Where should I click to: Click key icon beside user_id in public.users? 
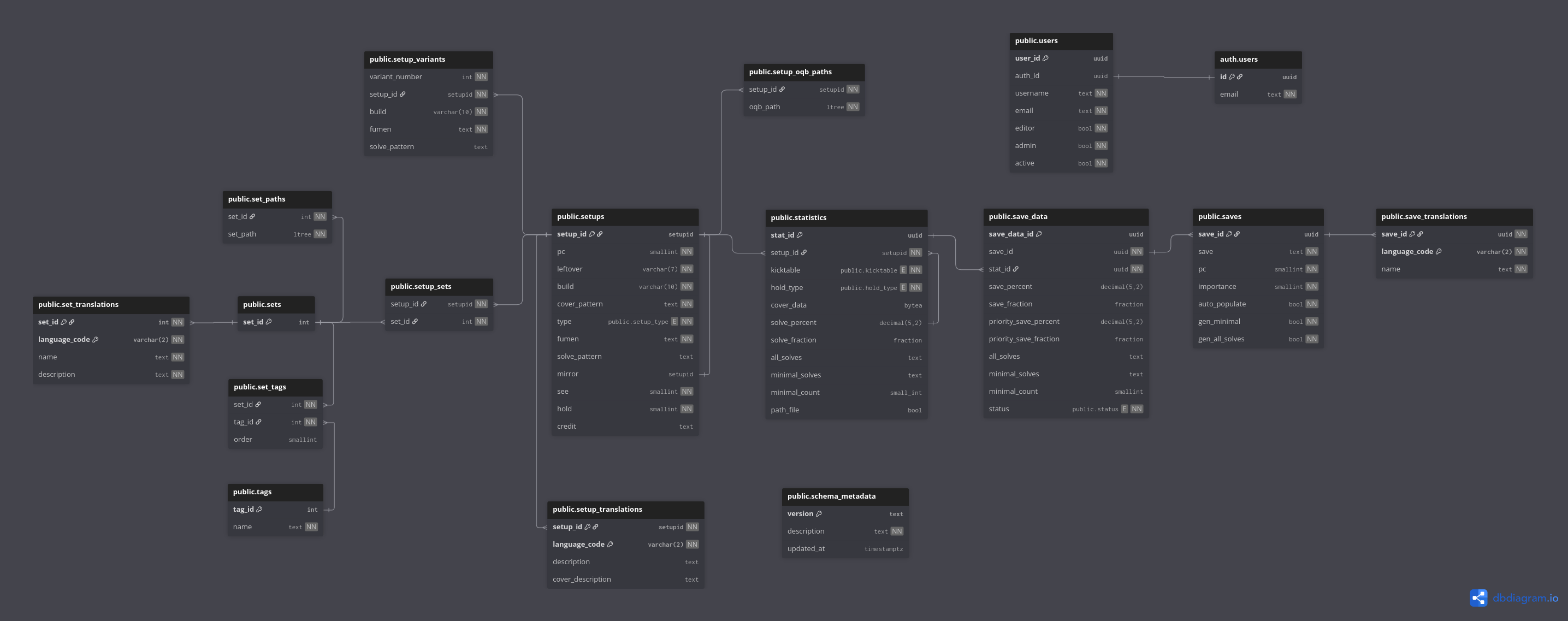coord(1046,58)
